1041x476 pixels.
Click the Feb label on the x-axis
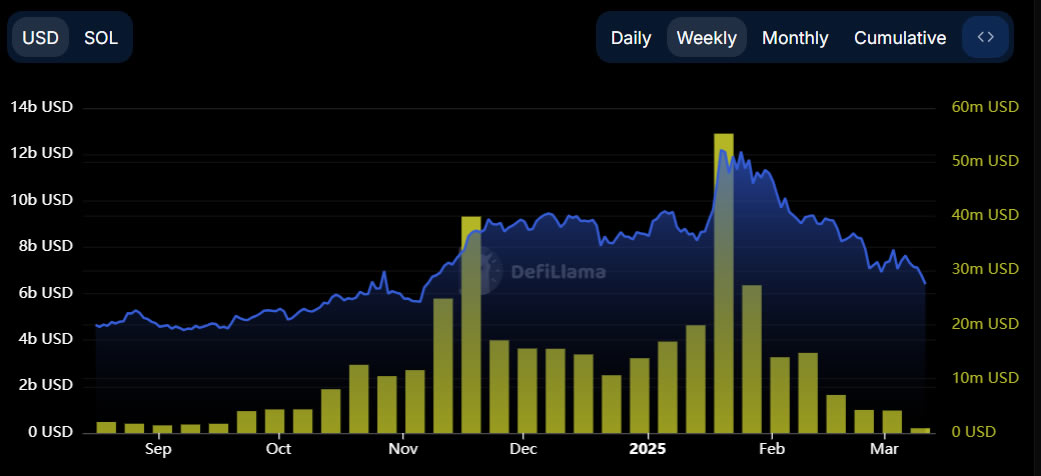point(770,449)
